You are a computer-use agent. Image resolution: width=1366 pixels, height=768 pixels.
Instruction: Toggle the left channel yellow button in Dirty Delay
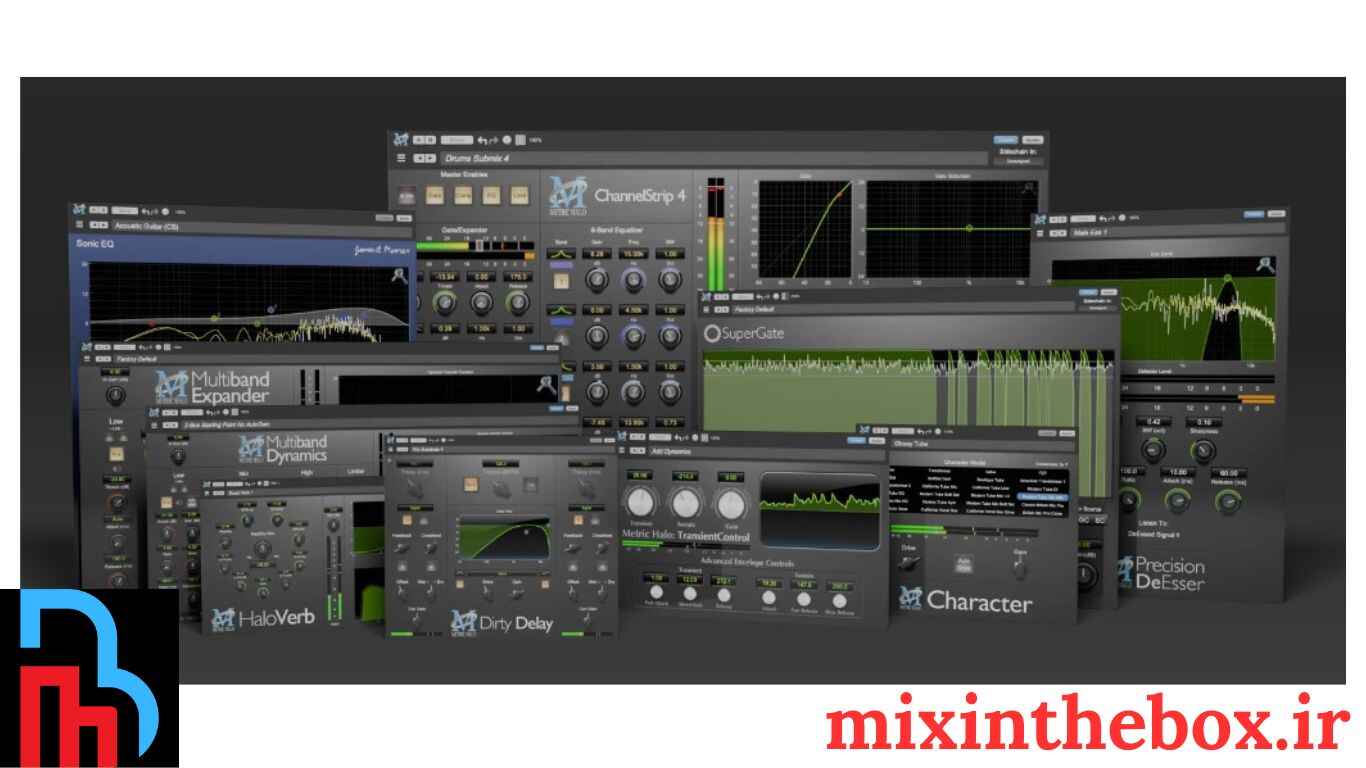(409, 520)
